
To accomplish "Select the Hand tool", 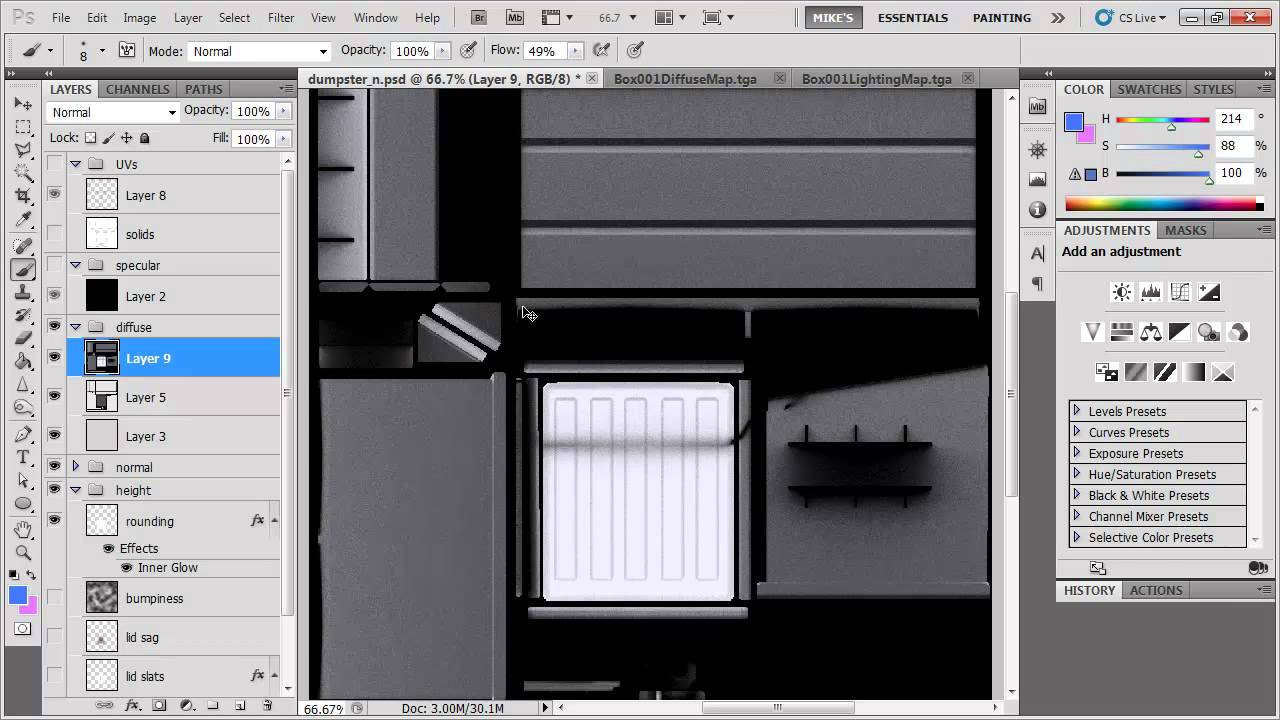I will (23, 529).
